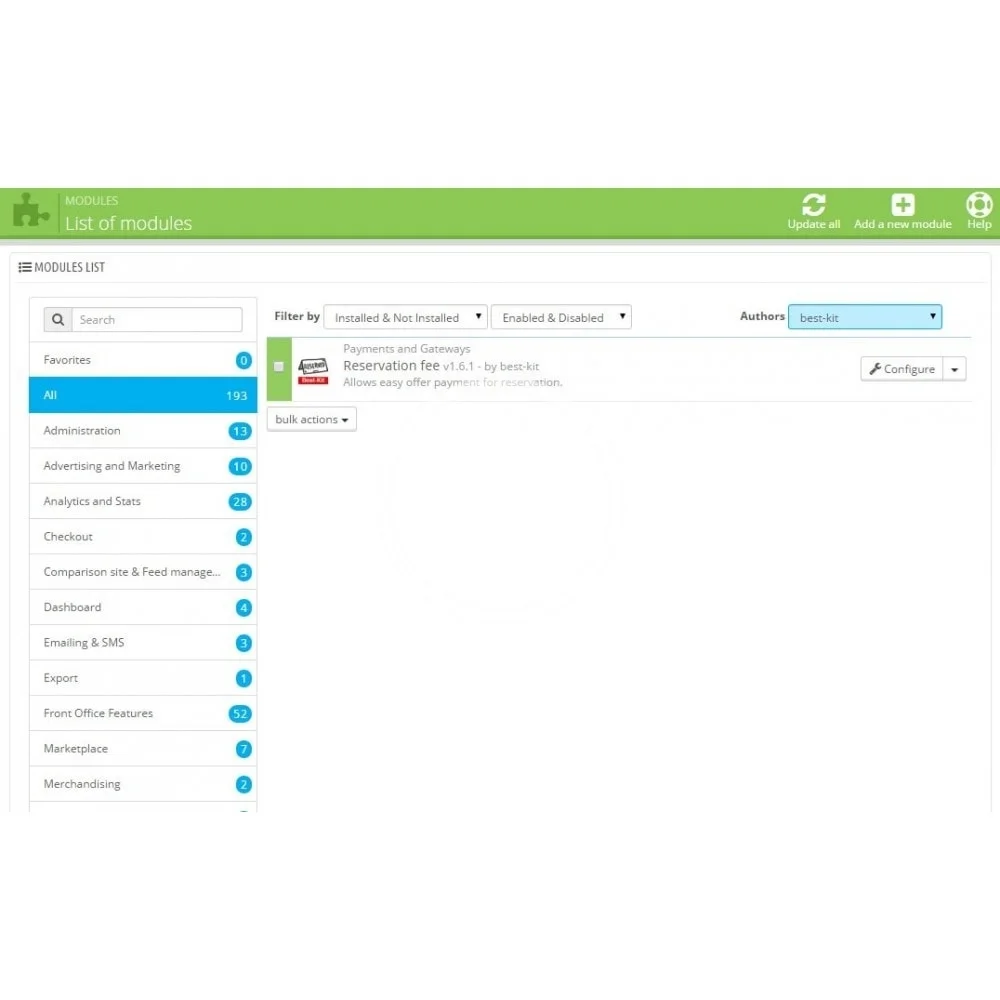This screenshot has height=1000, width=1000.
Task: Open the bulk actions menu
Action: [x=312, y=420]
